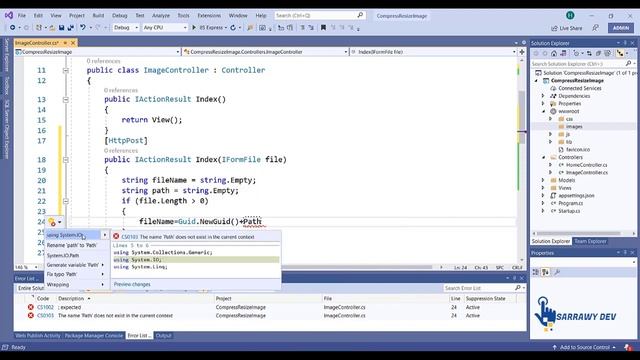Expand the Dependencies node
This screenshot has height=360, width=640.
(x=543, y=96)
